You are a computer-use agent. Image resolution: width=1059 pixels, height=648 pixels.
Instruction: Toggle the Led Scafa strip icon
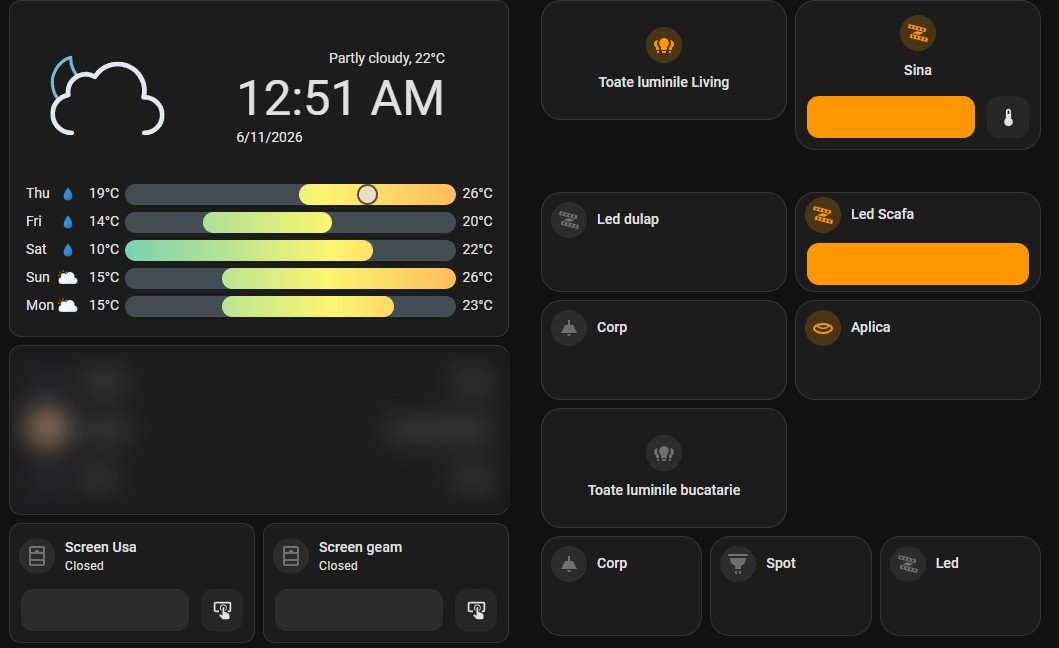click(823, 215)
